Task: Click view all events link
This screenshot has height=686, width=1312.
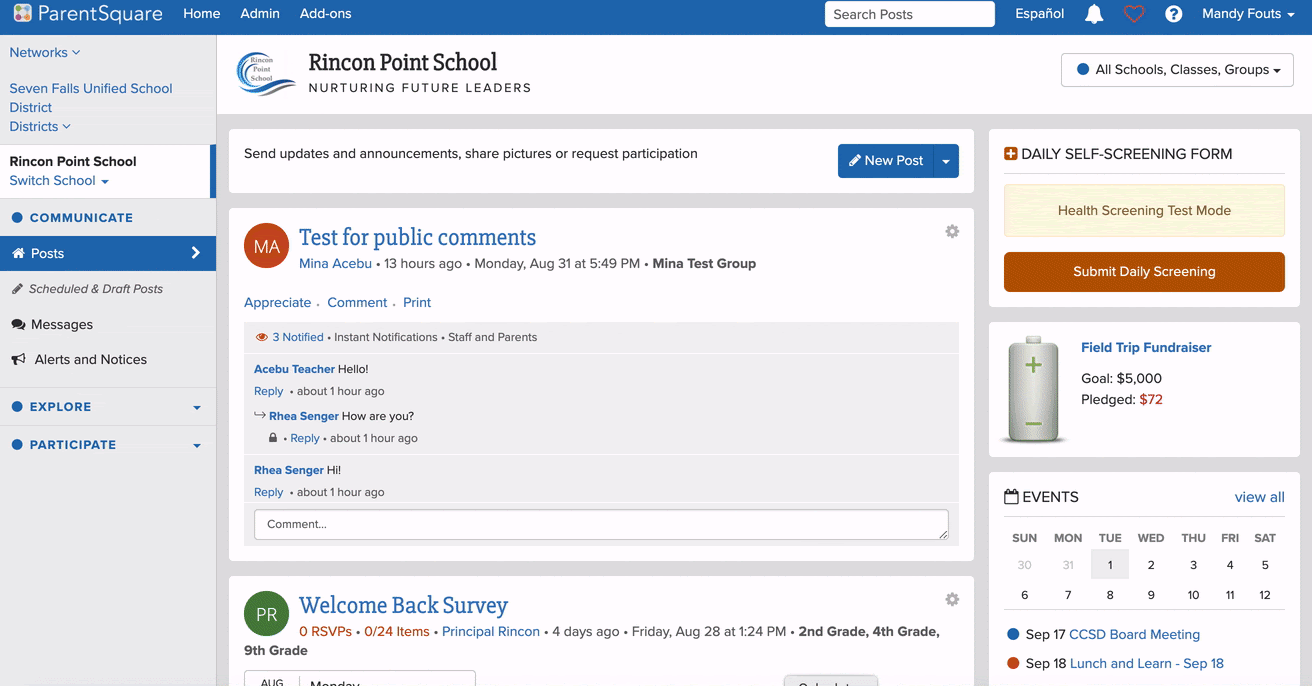Action: (x=1260, y=497)
